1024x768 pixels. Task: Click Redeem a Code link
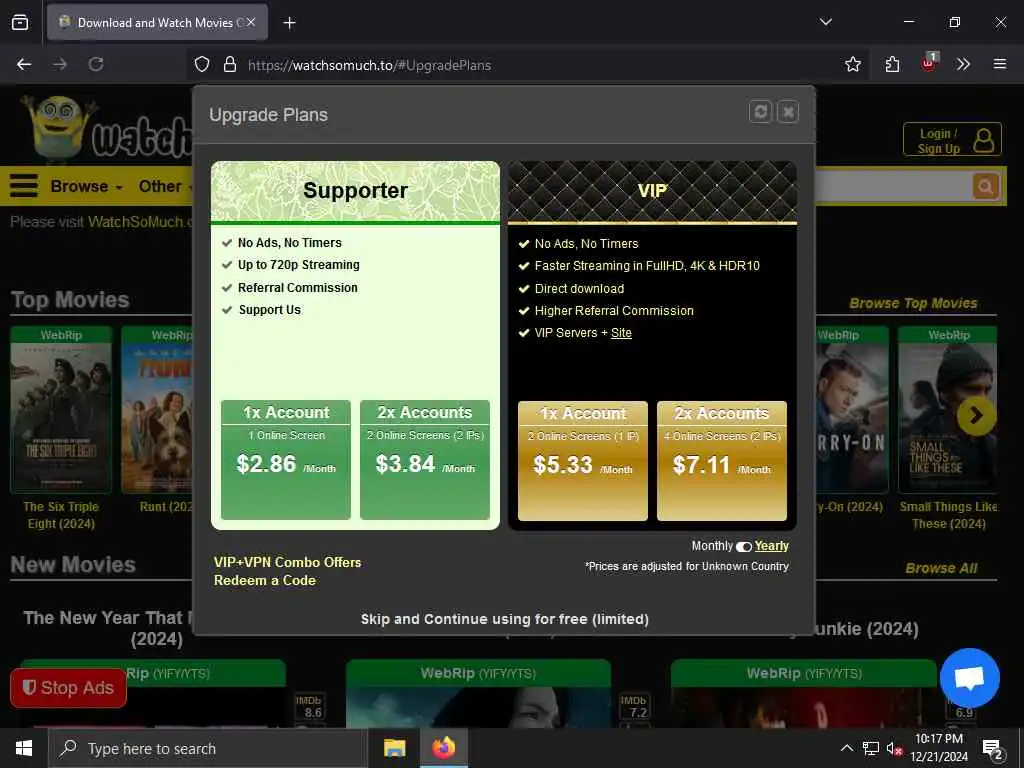pos(264,581)
